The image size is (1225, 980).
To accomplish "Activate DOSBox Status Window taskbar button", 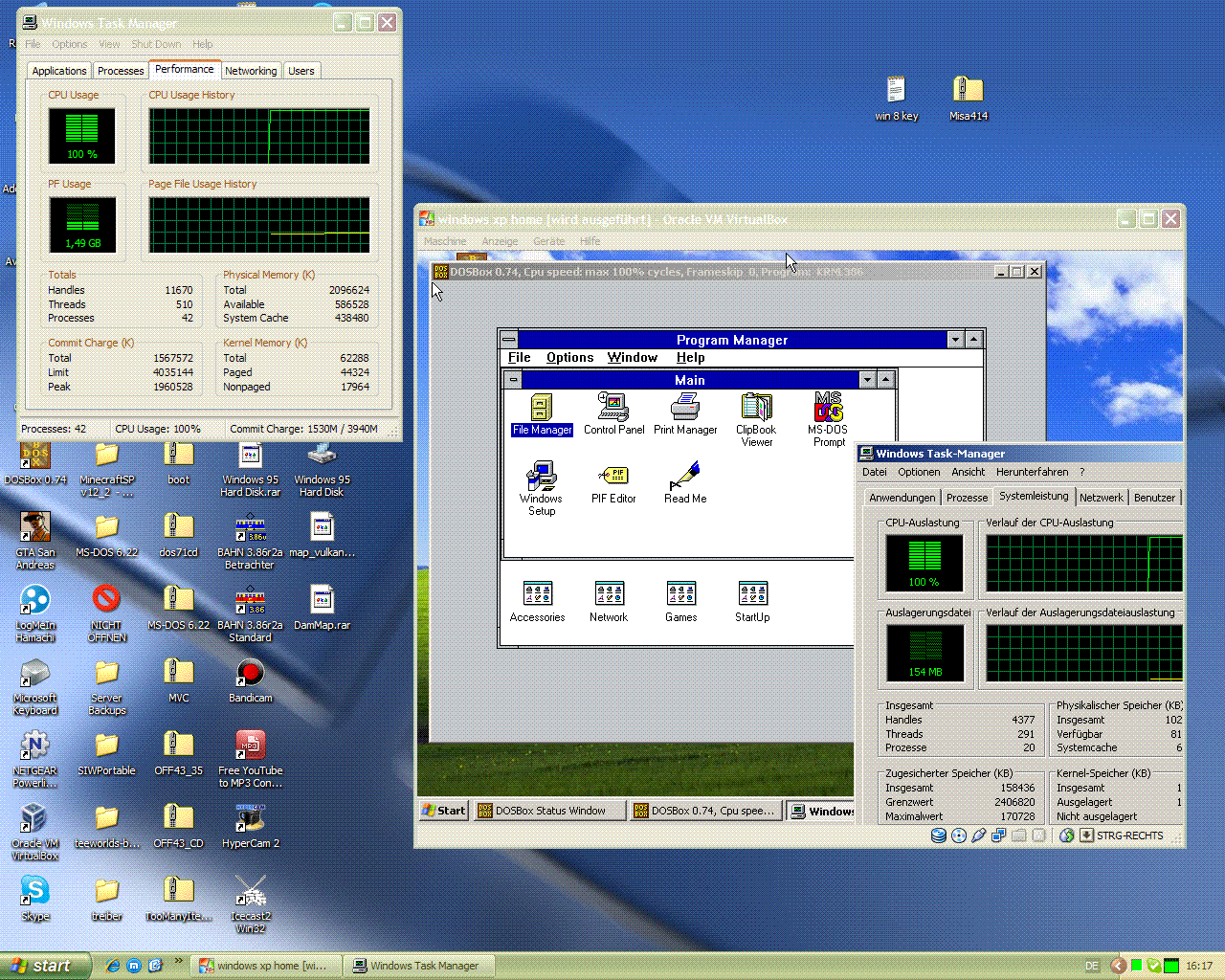I will (x=550, y=811).
